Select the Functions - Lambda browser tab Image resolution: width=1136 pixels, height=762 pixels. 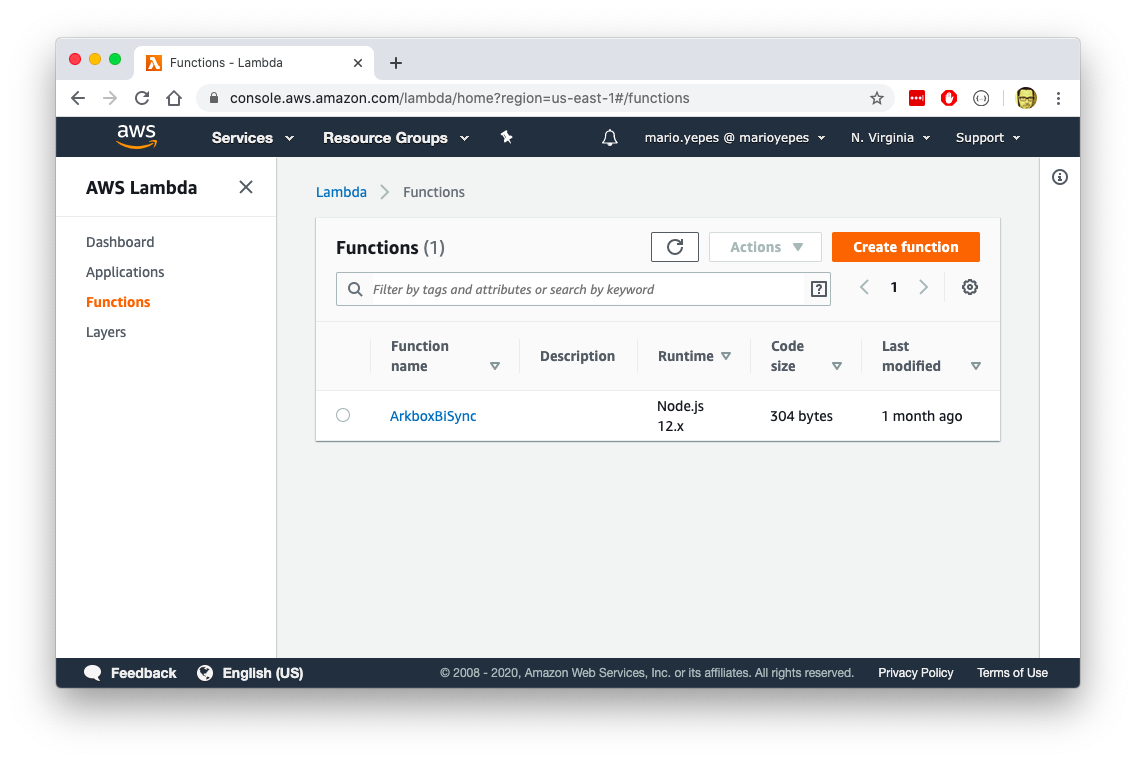tap(254, 63)
